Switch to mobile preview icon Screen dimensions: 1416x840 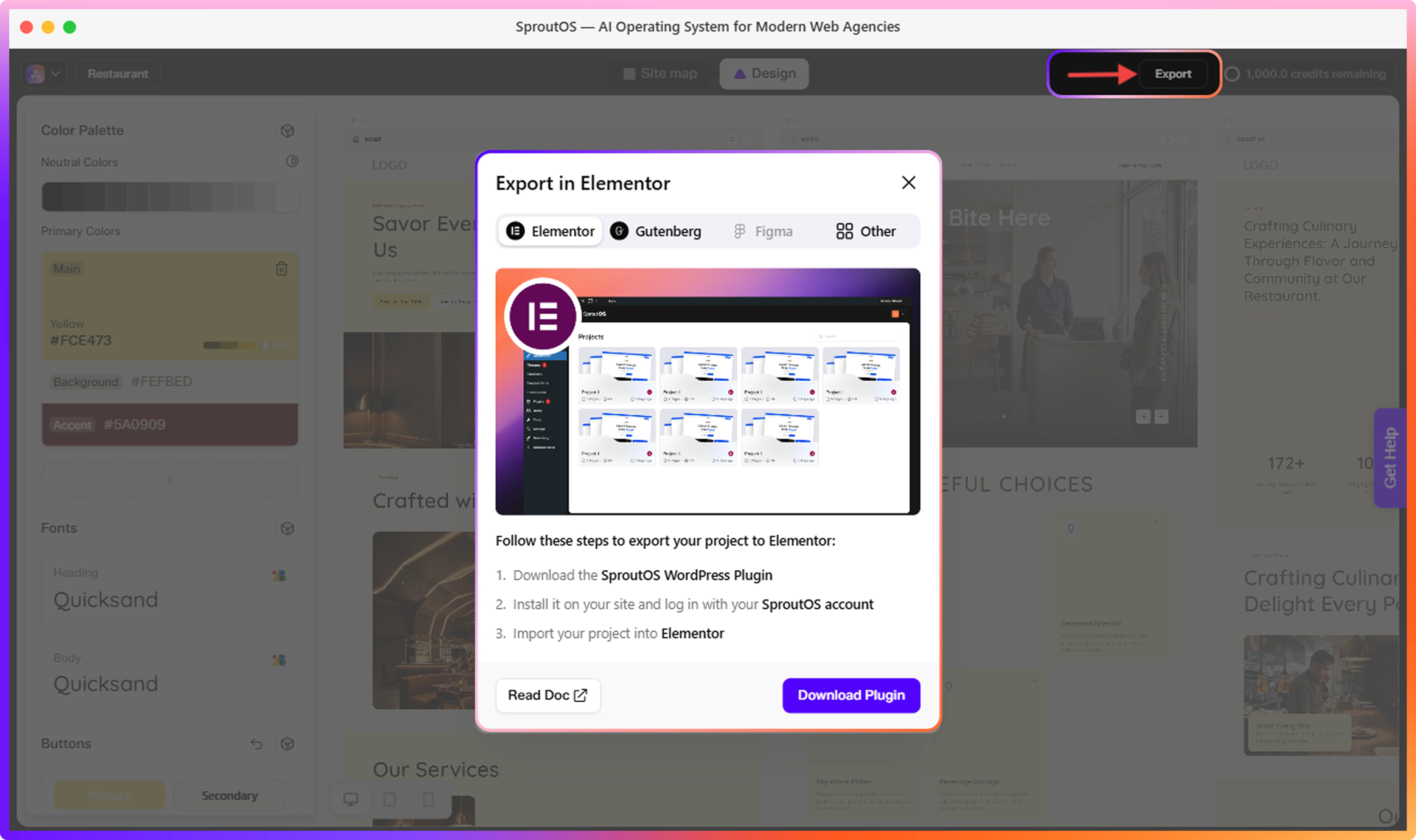tap(429, 799)
